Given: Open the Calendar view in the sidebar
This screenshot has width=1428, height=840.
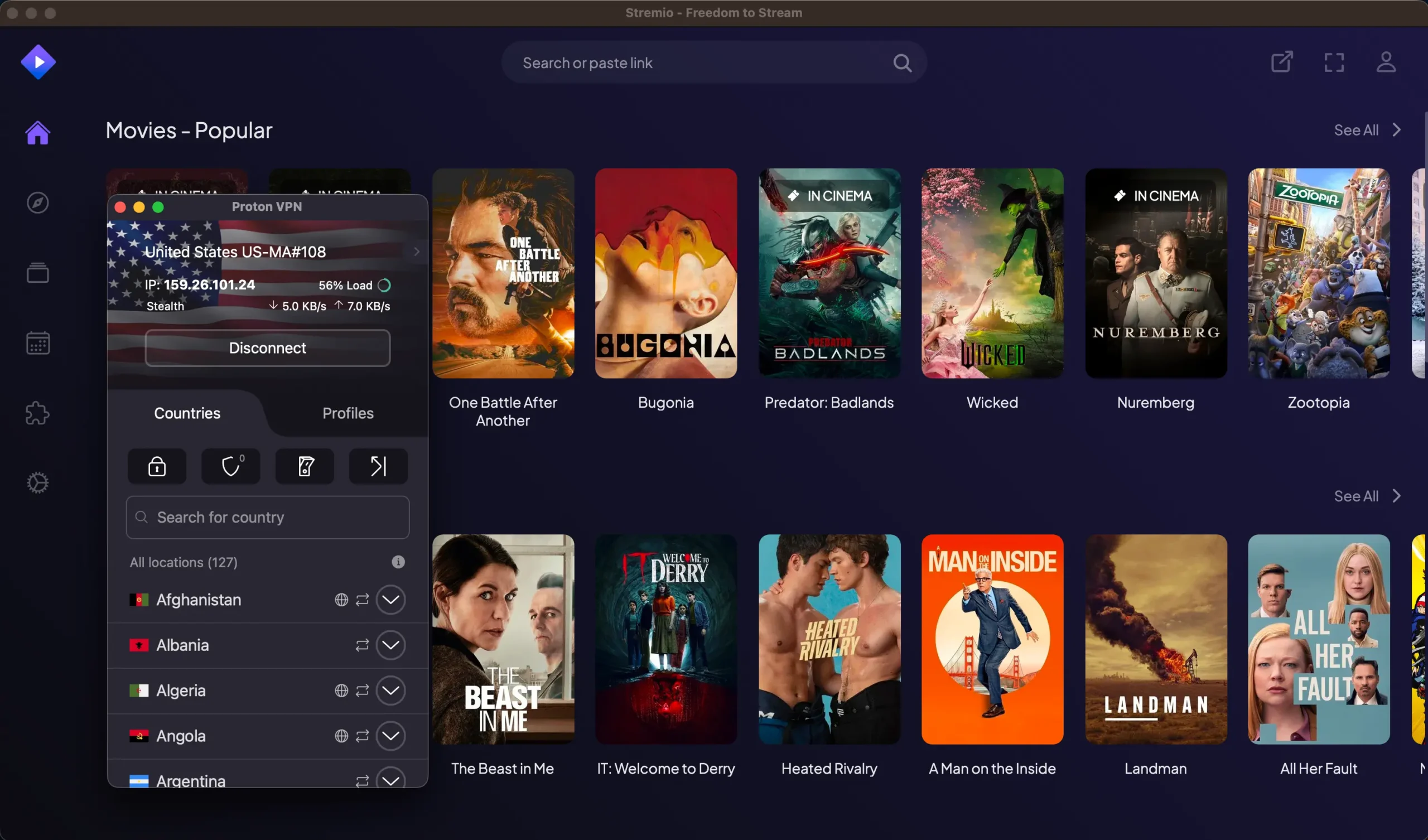Looking at the screenshot, I should [x=37, y=343].
